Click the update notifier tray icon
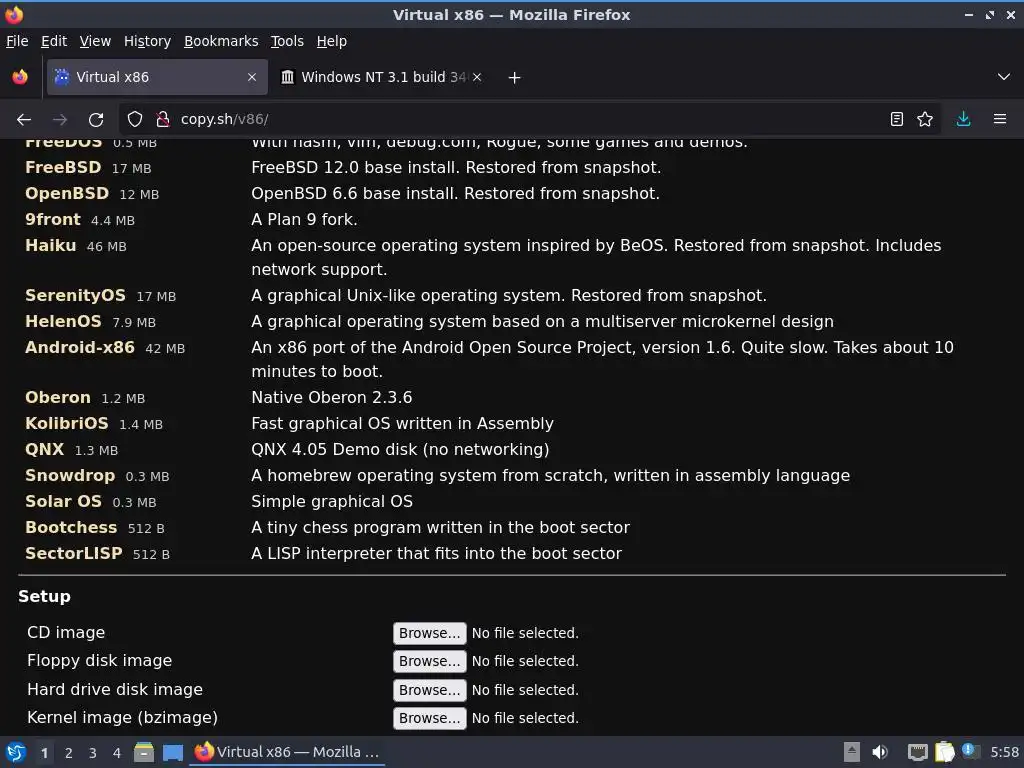This screenshot has height=768, width=1024. tap(970, 751)
